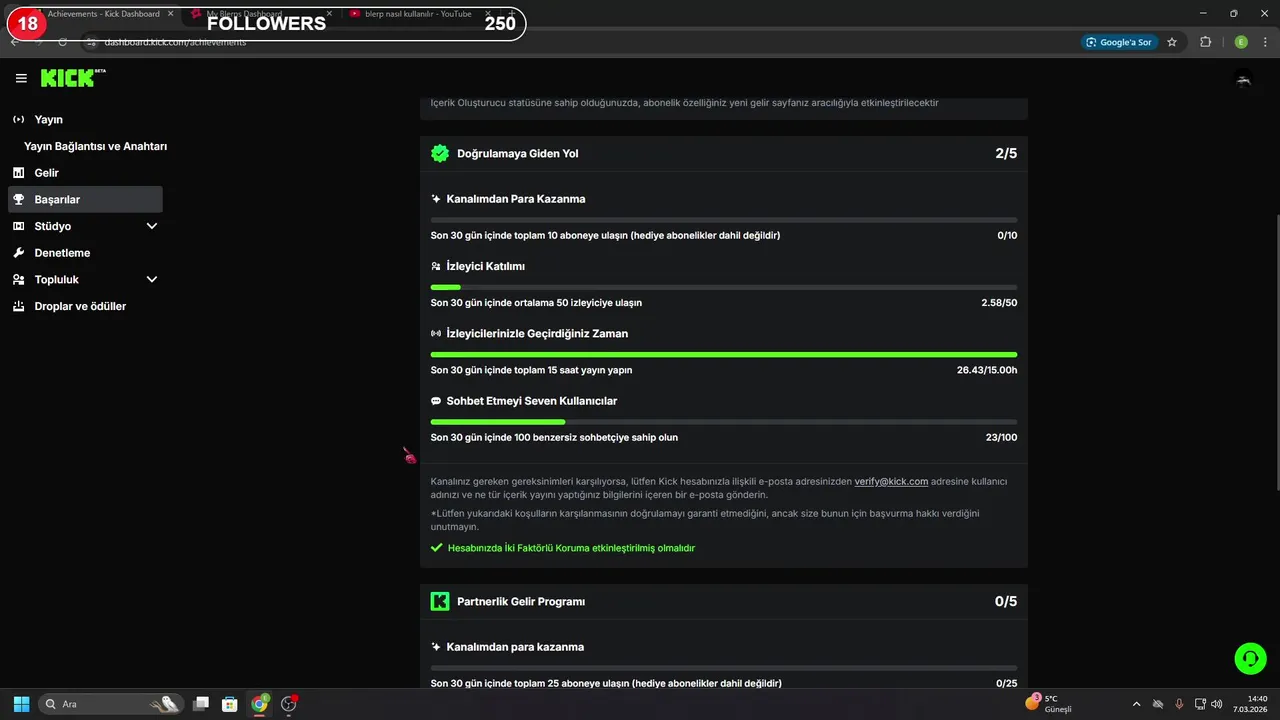Open the green support chat bubble

[x=1250, y=657]
